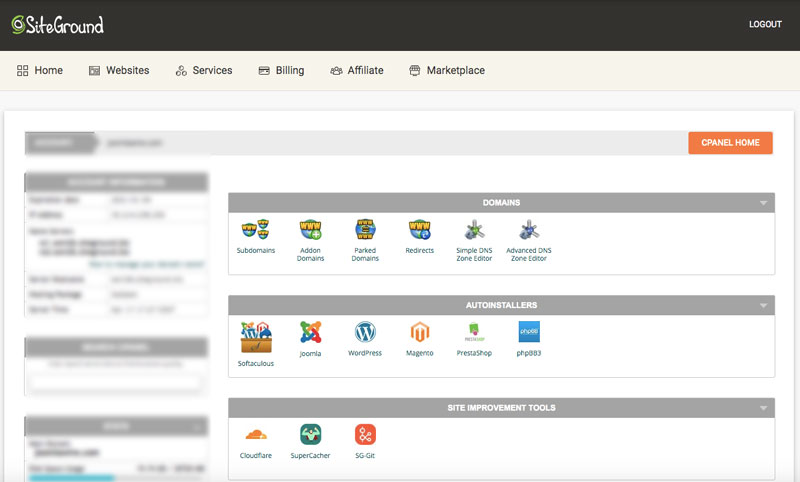Click the SiteGround logo

[58, 24]
